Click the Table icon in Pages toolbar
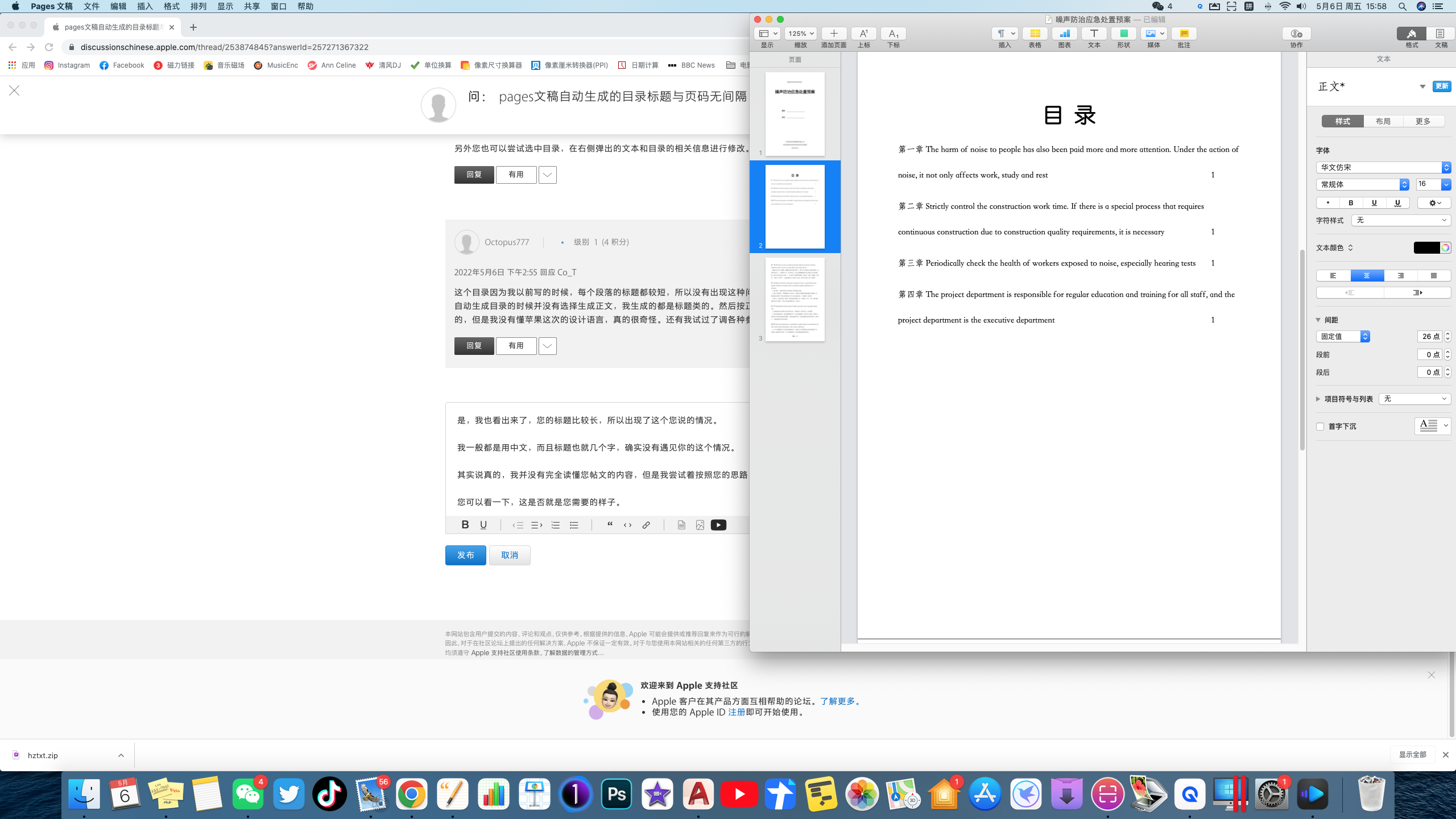Viewport: 1456px width, 819px height. tap(1035, 34)
